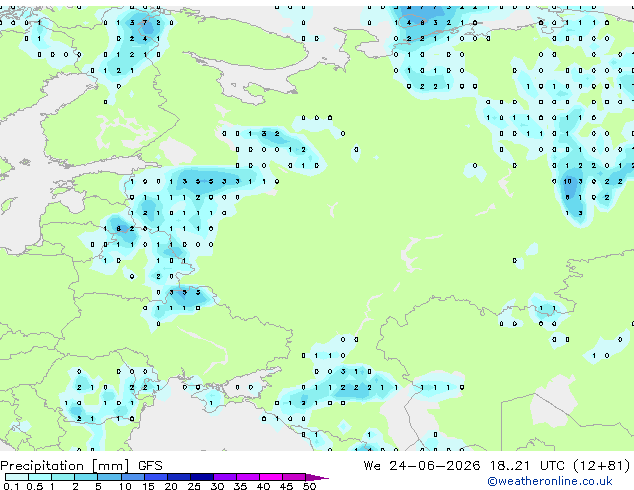Viewport: 634px width, 490px height.
Task: Select the 15 to 20 mm legend swatch
Action: point(156,477)
